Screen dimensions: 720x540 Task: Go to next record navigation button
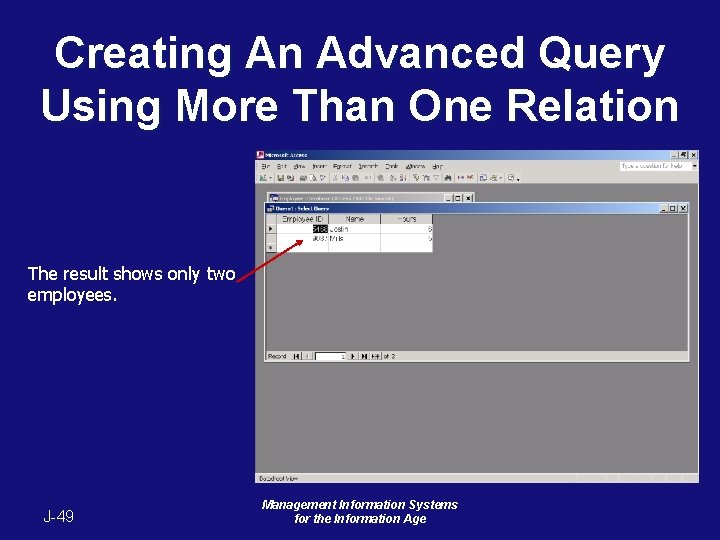[353, 356]
